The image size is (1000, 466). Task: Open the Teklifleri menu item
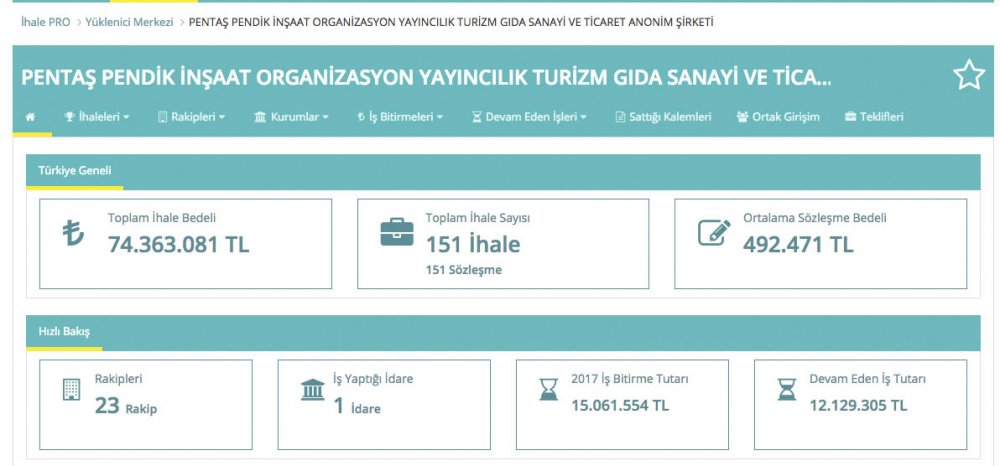(874, 117)
